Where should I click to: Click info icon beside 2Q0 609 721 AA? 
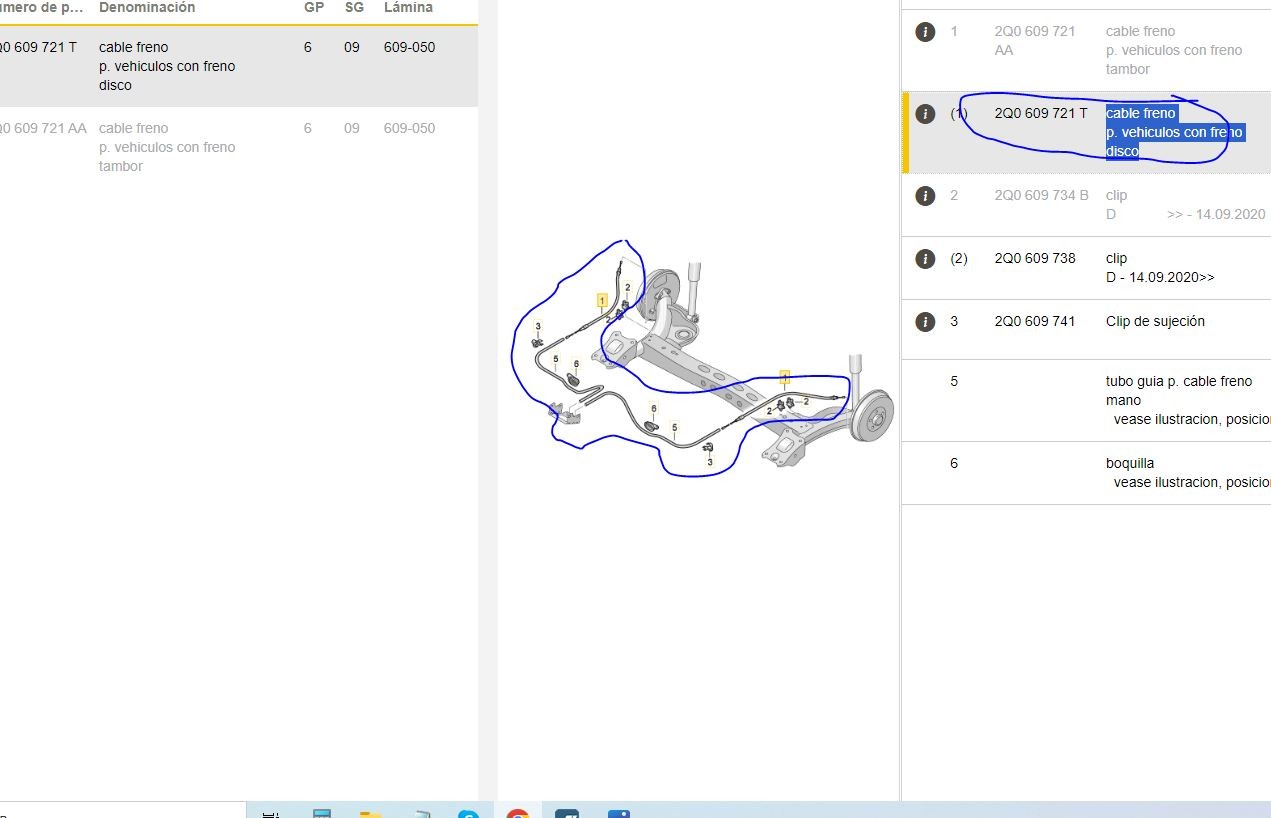point(925,32)
